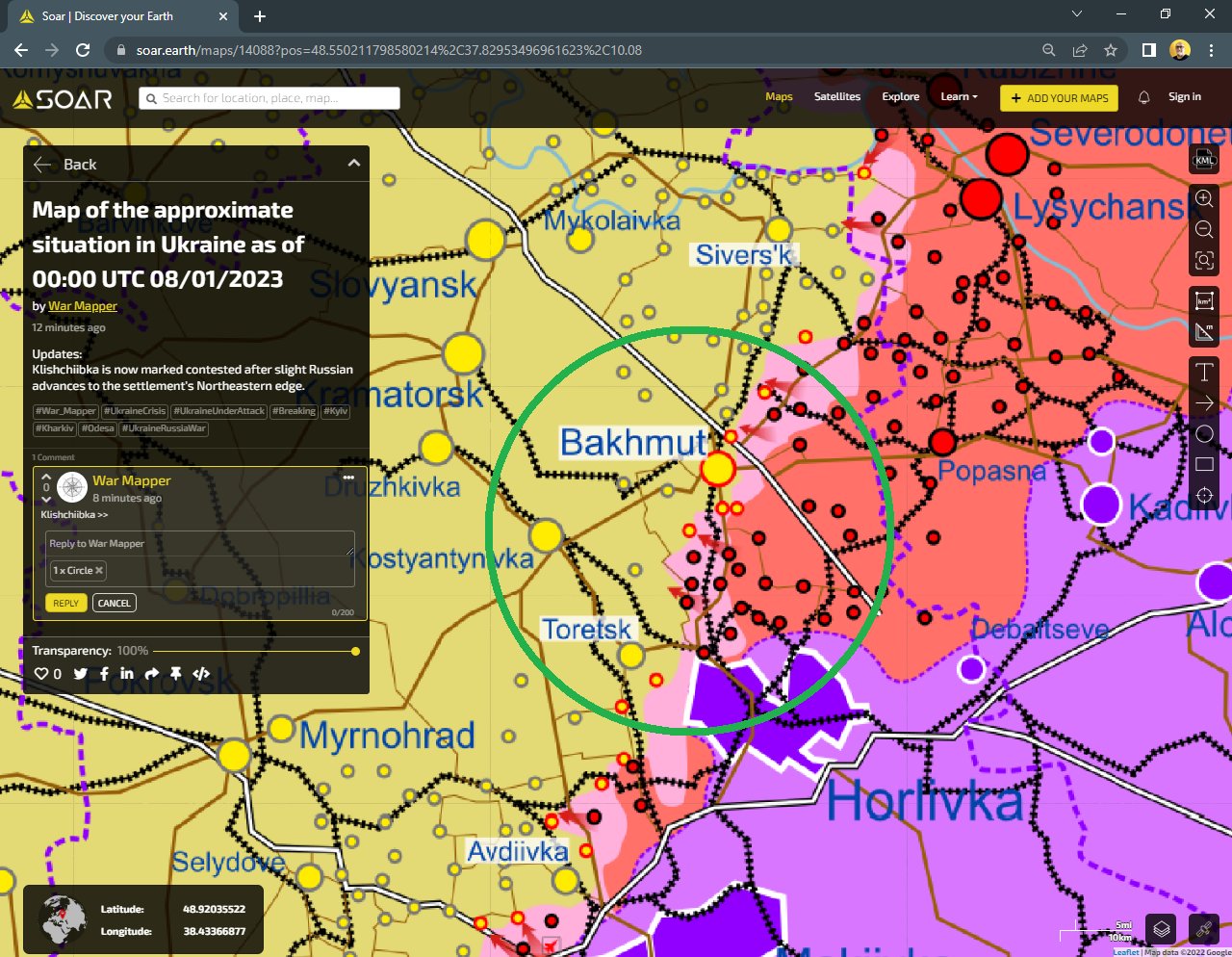The height and width of the screenshot is (957, 1232).
Task: Upvote War Mapper's comment
Action: (x=45, y=475)
